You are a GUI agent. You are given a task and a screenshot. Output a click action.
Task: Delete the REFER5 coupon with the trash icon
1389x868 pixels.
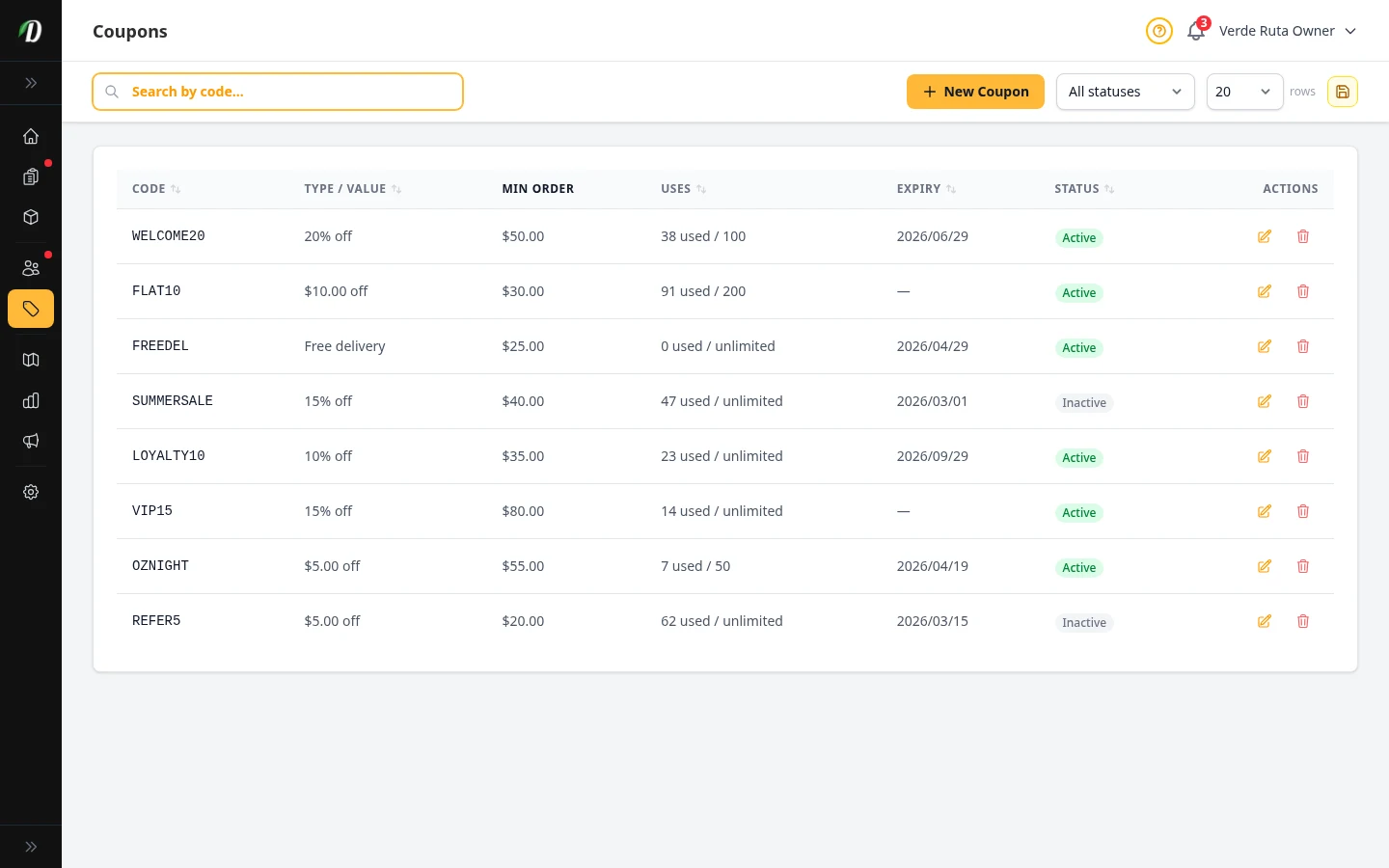[x=1303, y=621]
